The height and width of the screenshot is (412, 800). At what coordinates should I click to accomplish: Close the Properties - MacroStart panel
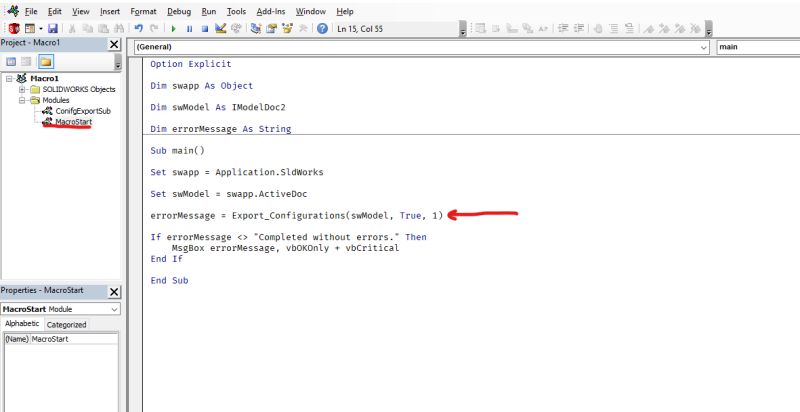point(114,292)
